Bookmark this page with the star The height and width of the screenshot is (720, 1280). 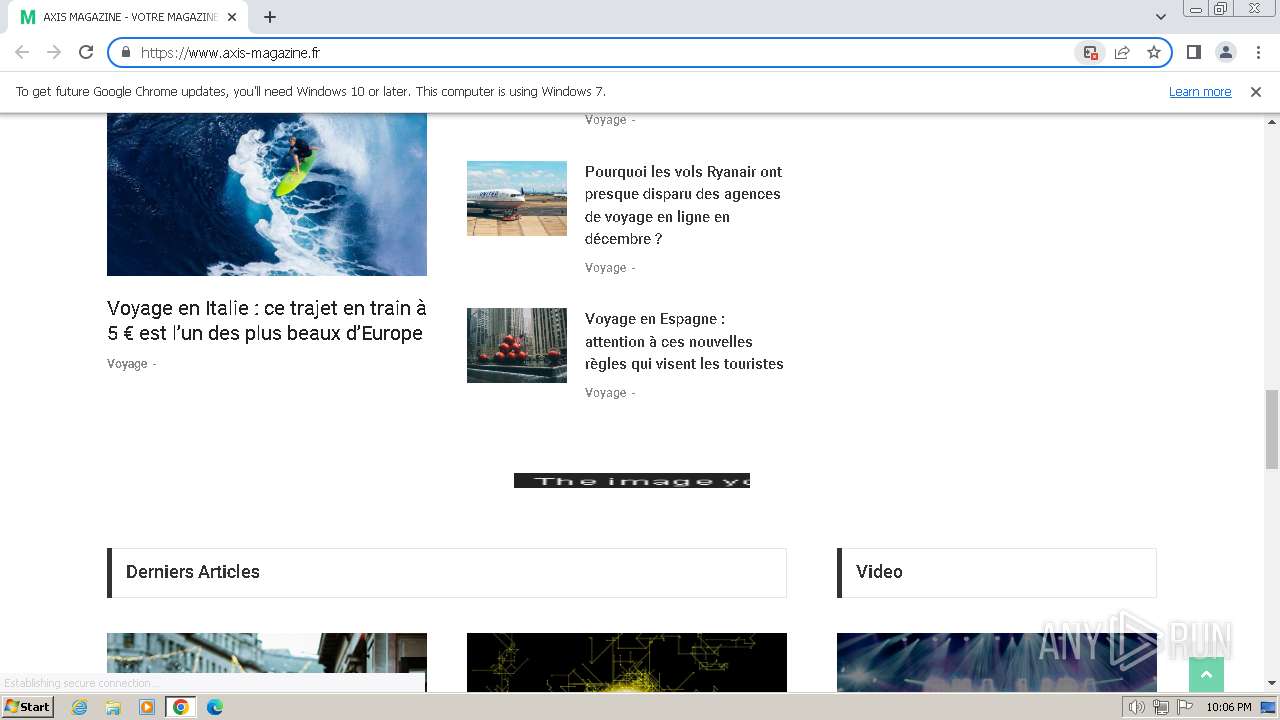(1154, 52)
